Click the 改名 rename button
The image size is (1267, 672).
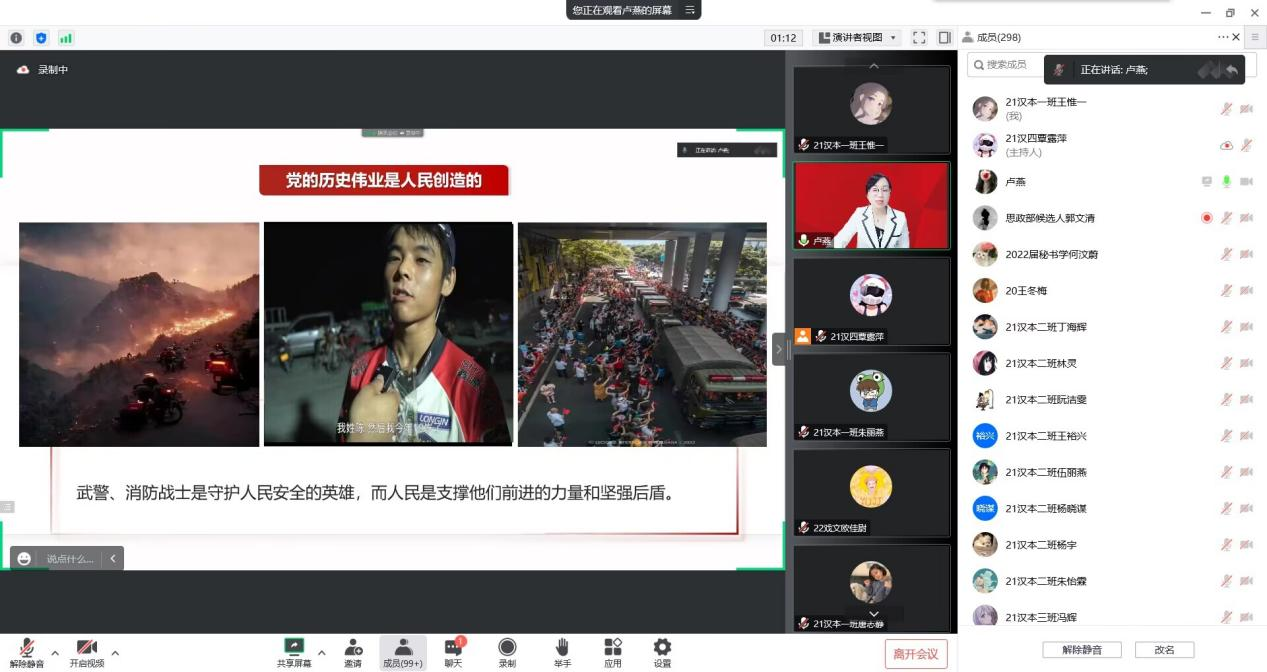tap(1164, 649)
